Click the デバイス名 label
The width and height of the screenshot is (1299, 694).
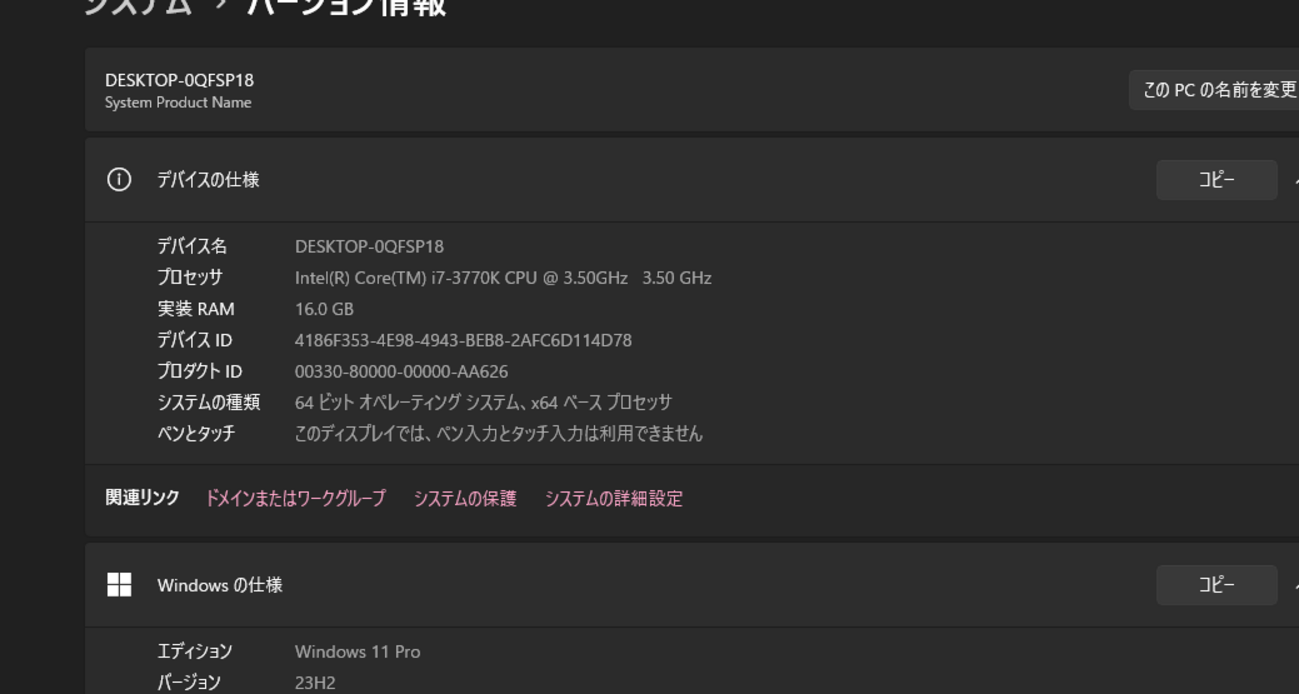click(x=192, y=246)
